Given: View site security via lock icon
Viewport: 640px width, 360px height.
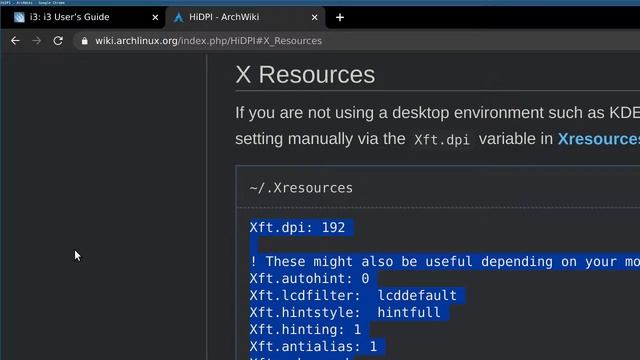Looking at the screenshot, I should [x=84, y=41].
